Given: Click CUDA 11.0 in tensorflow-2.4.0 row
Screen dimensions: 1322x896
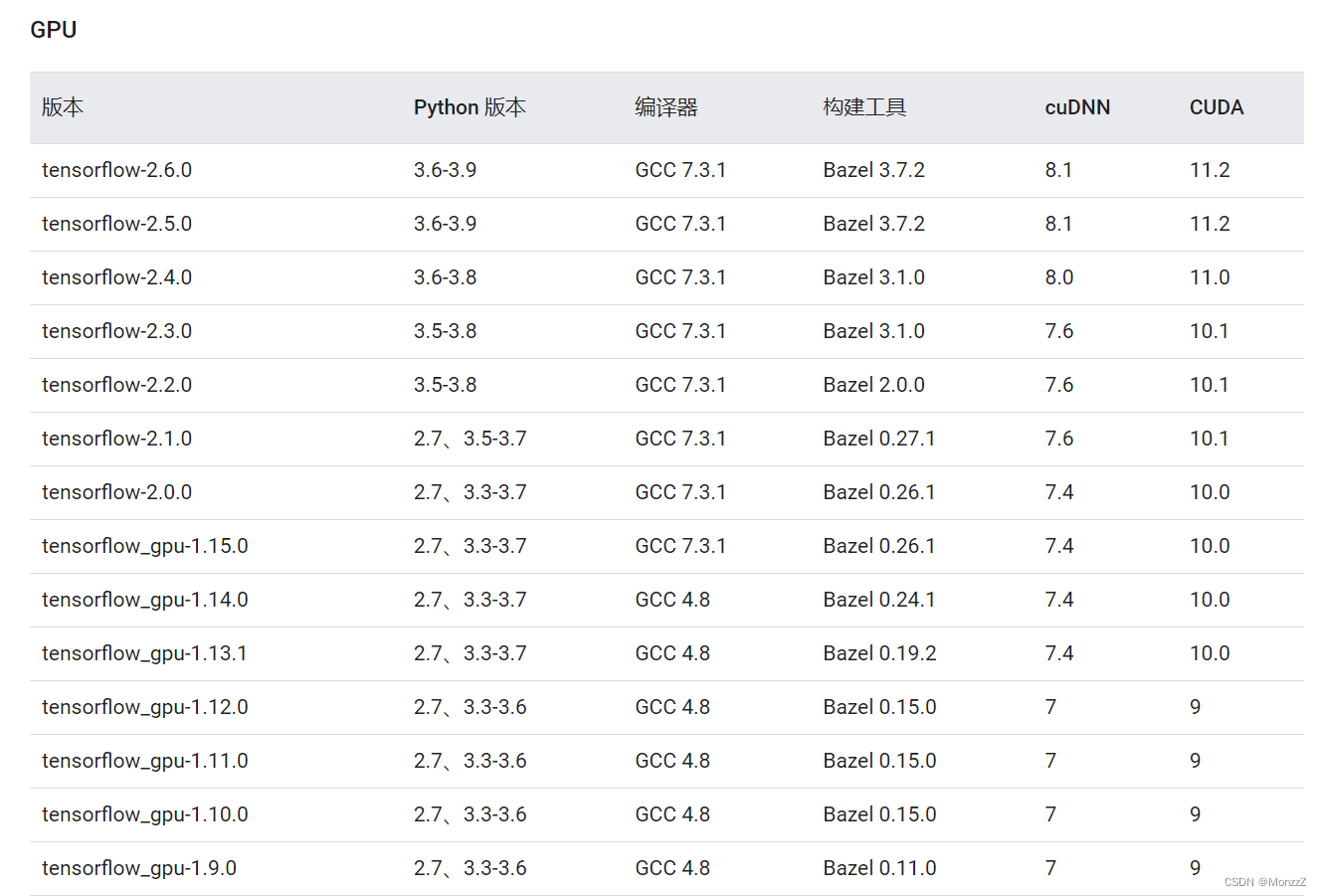Looking at the screenshot, I should point(1210,277).
